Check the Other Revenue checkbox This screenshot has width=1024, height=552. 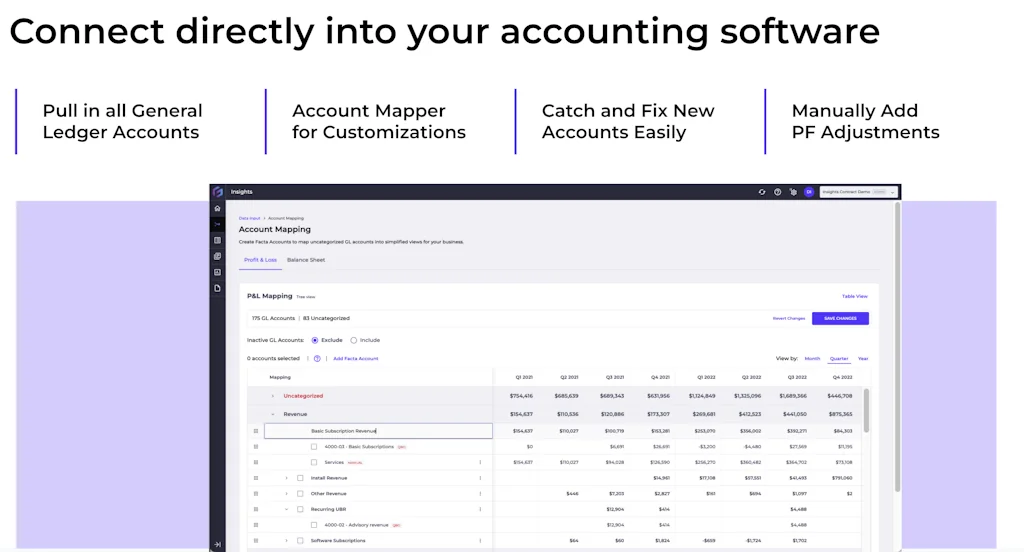click(300, 494)
